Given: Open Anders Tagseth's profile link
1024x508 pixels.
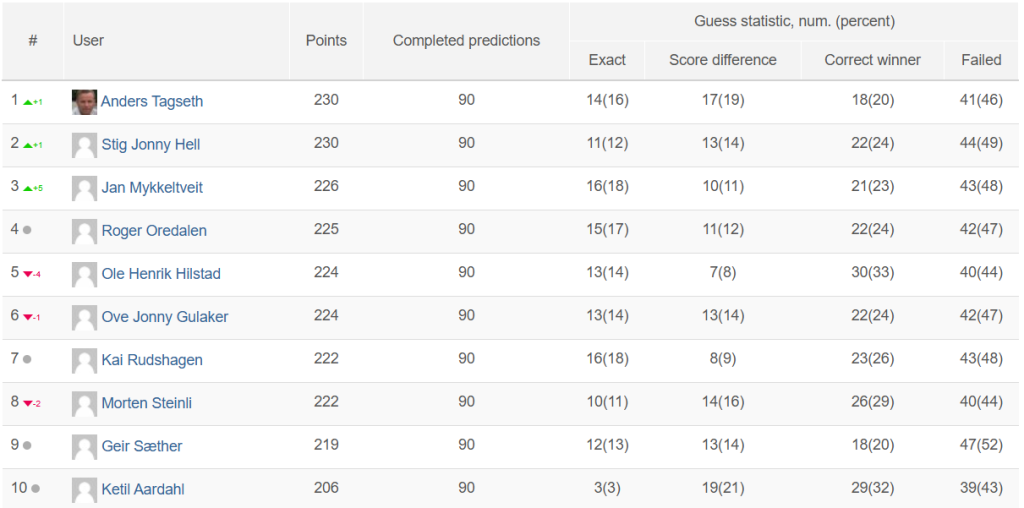Looking at the screenshot, I should (152, 102).
